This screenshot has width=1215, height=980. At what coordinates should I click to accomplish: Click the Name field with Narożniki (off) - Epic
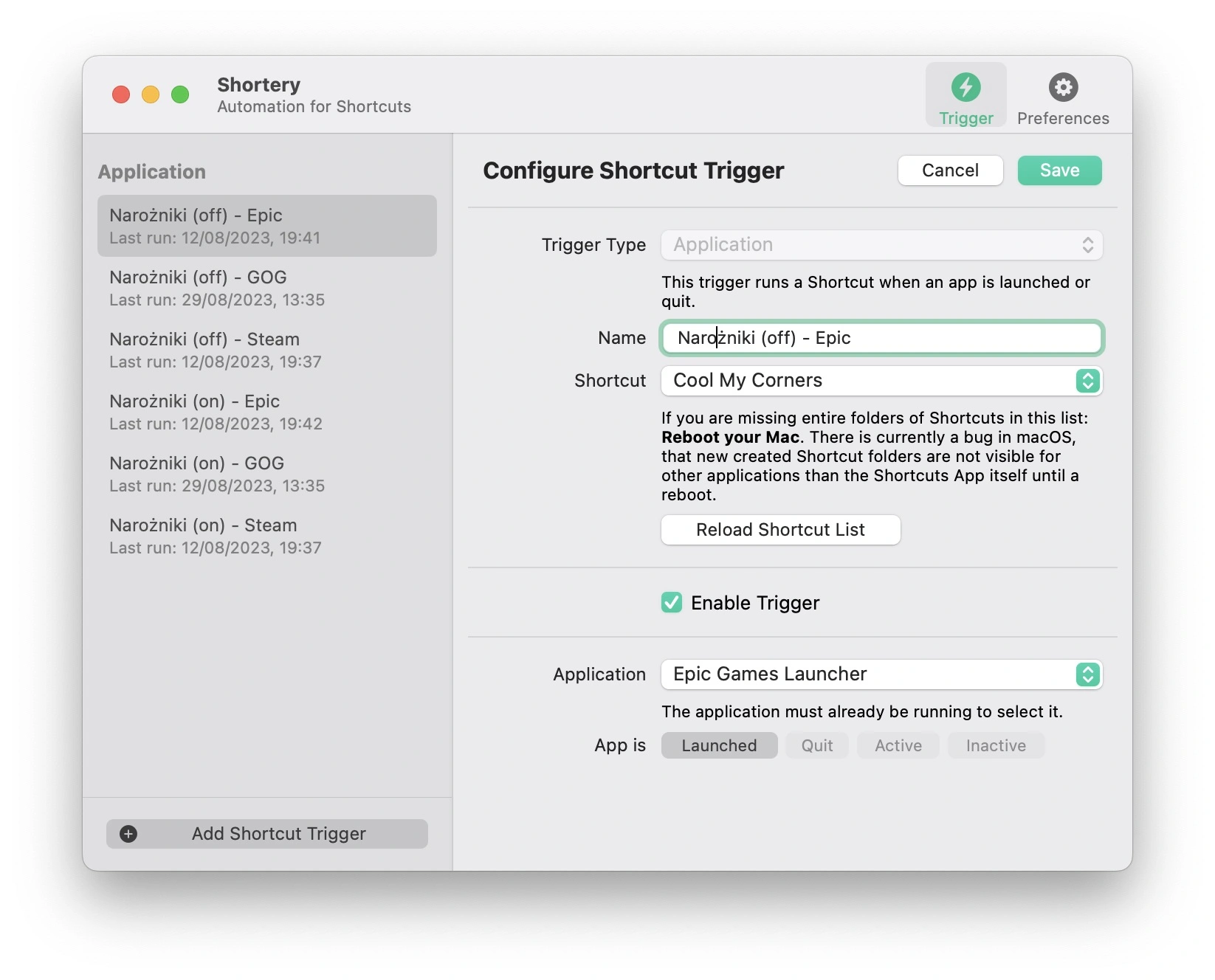point(882,338)
